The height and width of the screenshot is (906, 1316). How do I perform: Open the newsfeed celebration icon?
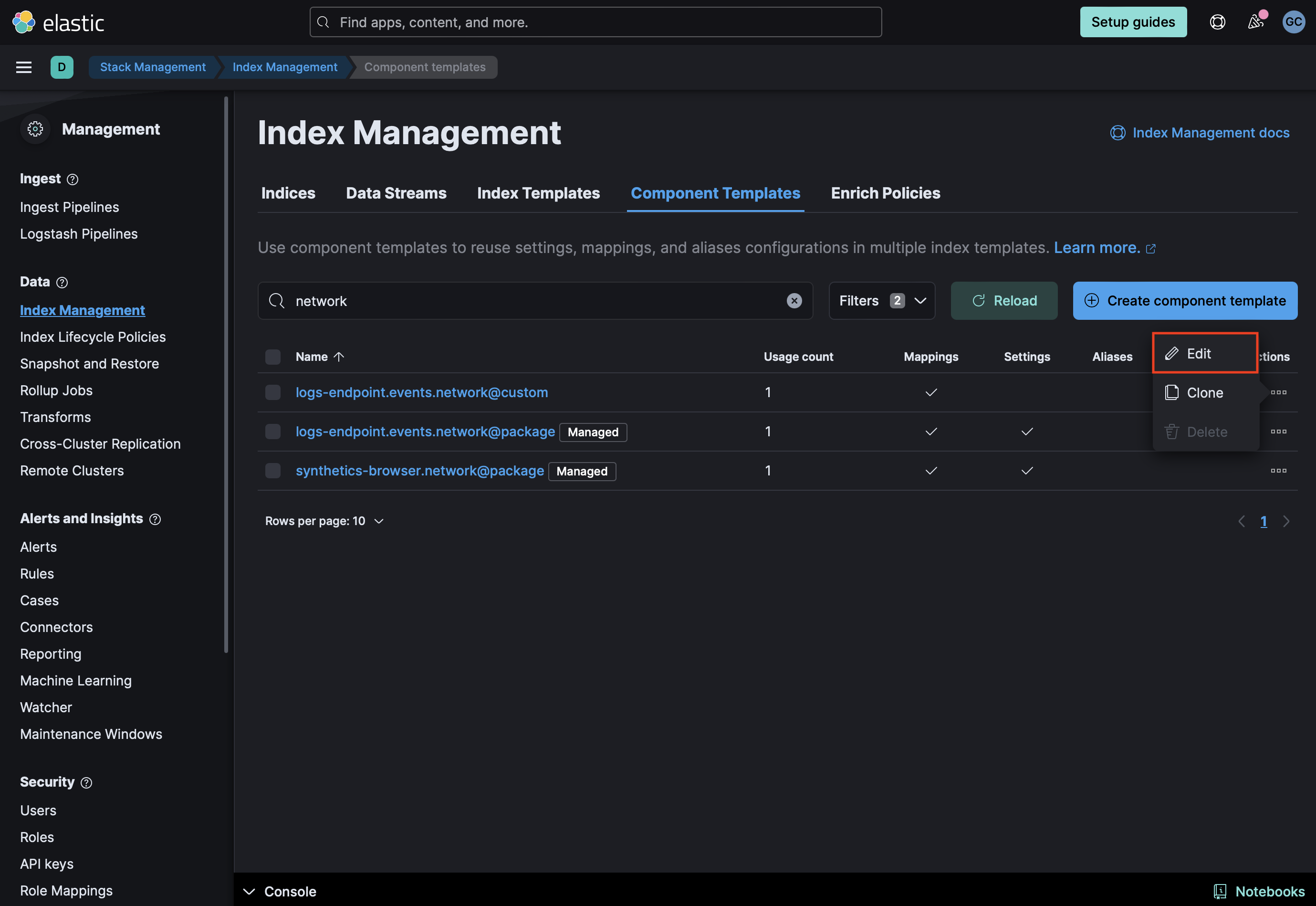[1255, 22]
